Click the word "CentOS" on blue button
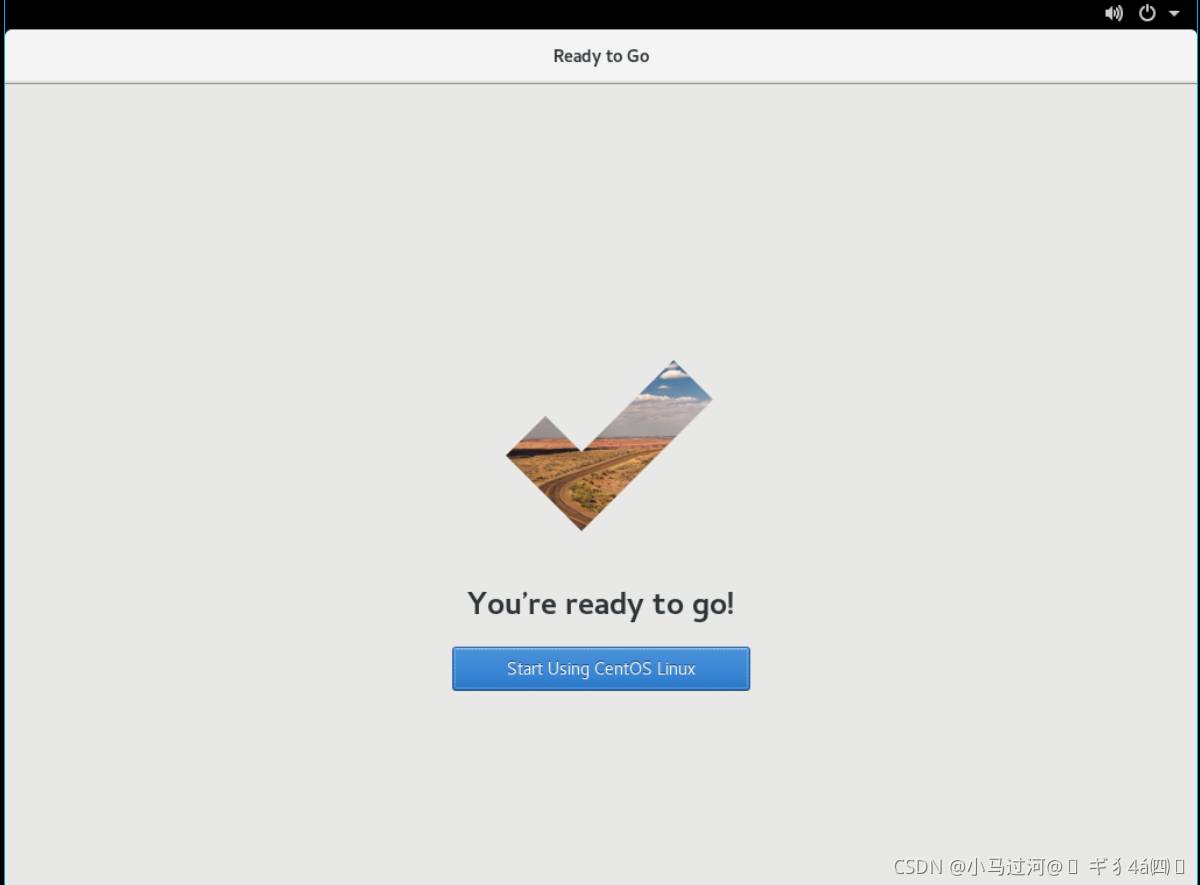 [x=625, y=669]
